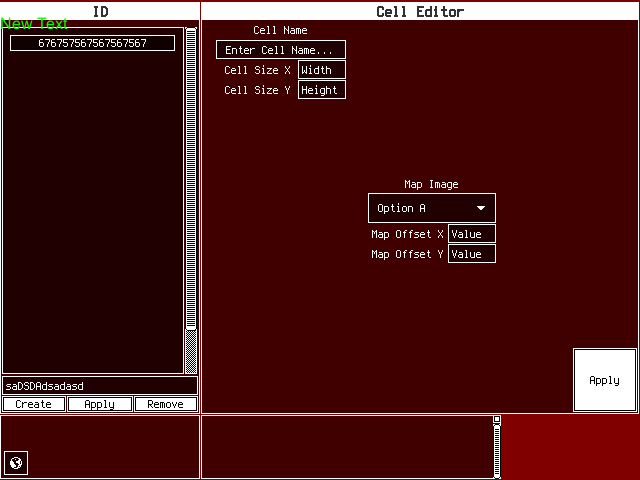The height and width of the screenshot is (480, 640).
Task: Click the Map Offset Y Value field
Action: tap(472, 254)
